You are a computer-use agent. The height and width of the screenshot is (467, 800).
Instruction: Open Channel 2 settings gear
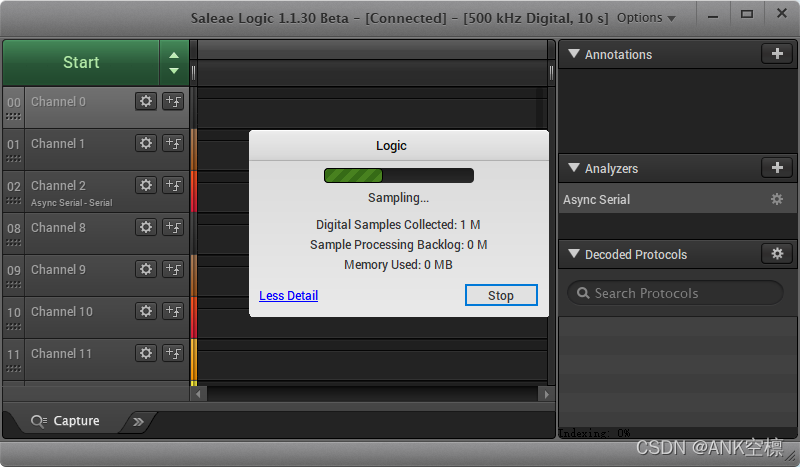pos(146,185)
